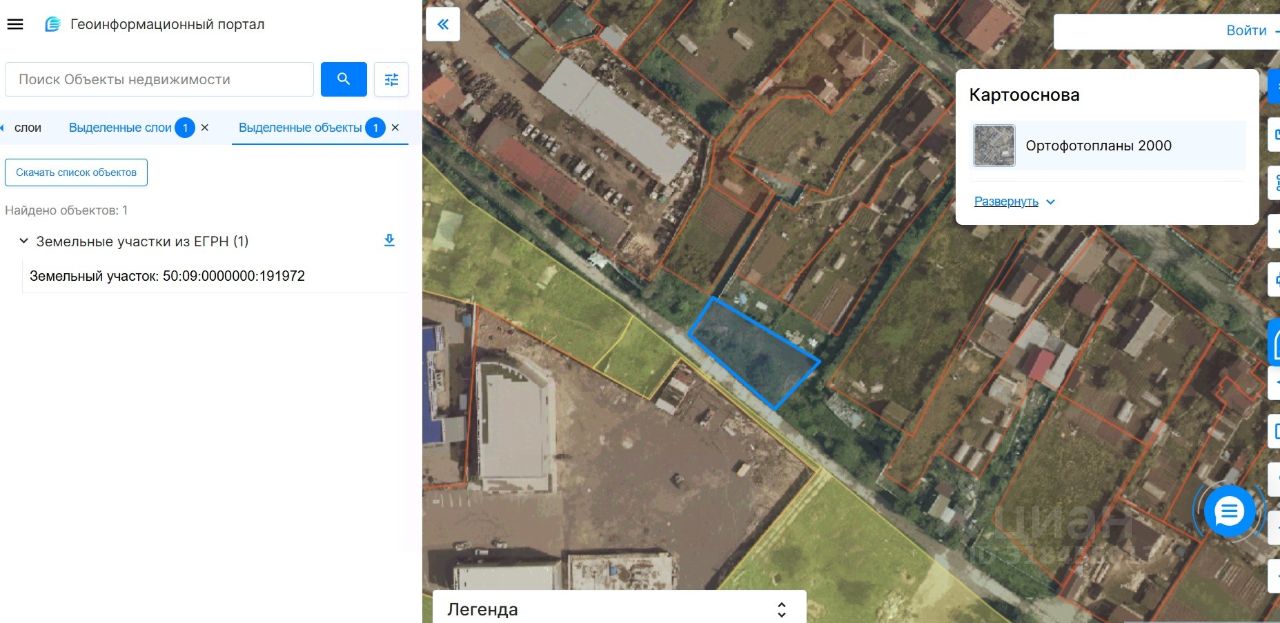Select the Ортофотопланы 2000 basemap thumbnail

pyautogui.click(x=994, y=145)
